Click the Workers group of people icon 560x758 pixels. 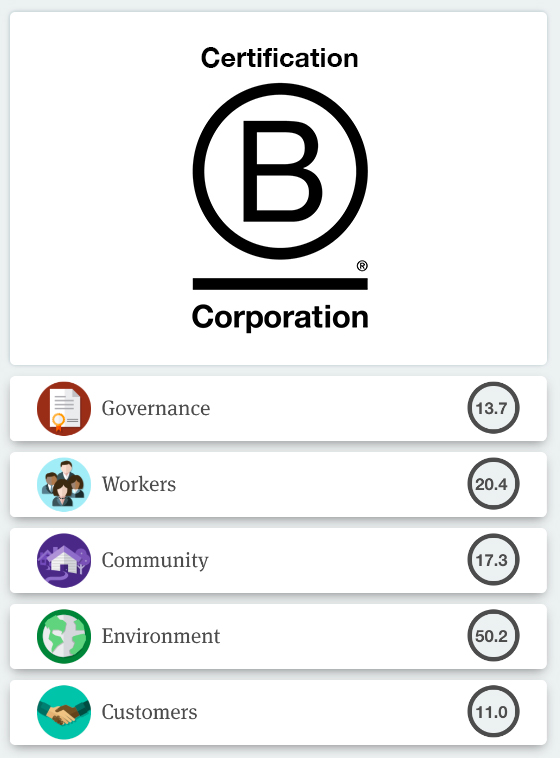[x=64, y=484]
